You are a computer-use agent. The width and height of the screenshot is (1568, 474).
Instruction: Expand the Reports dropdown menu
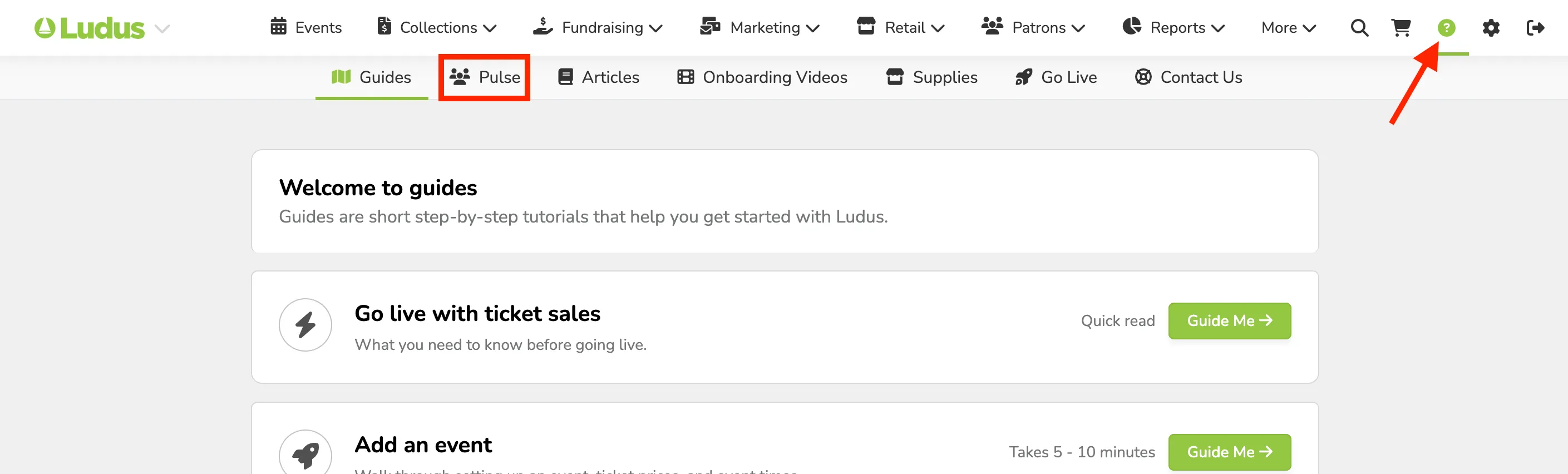click(x=1173, y=27)
